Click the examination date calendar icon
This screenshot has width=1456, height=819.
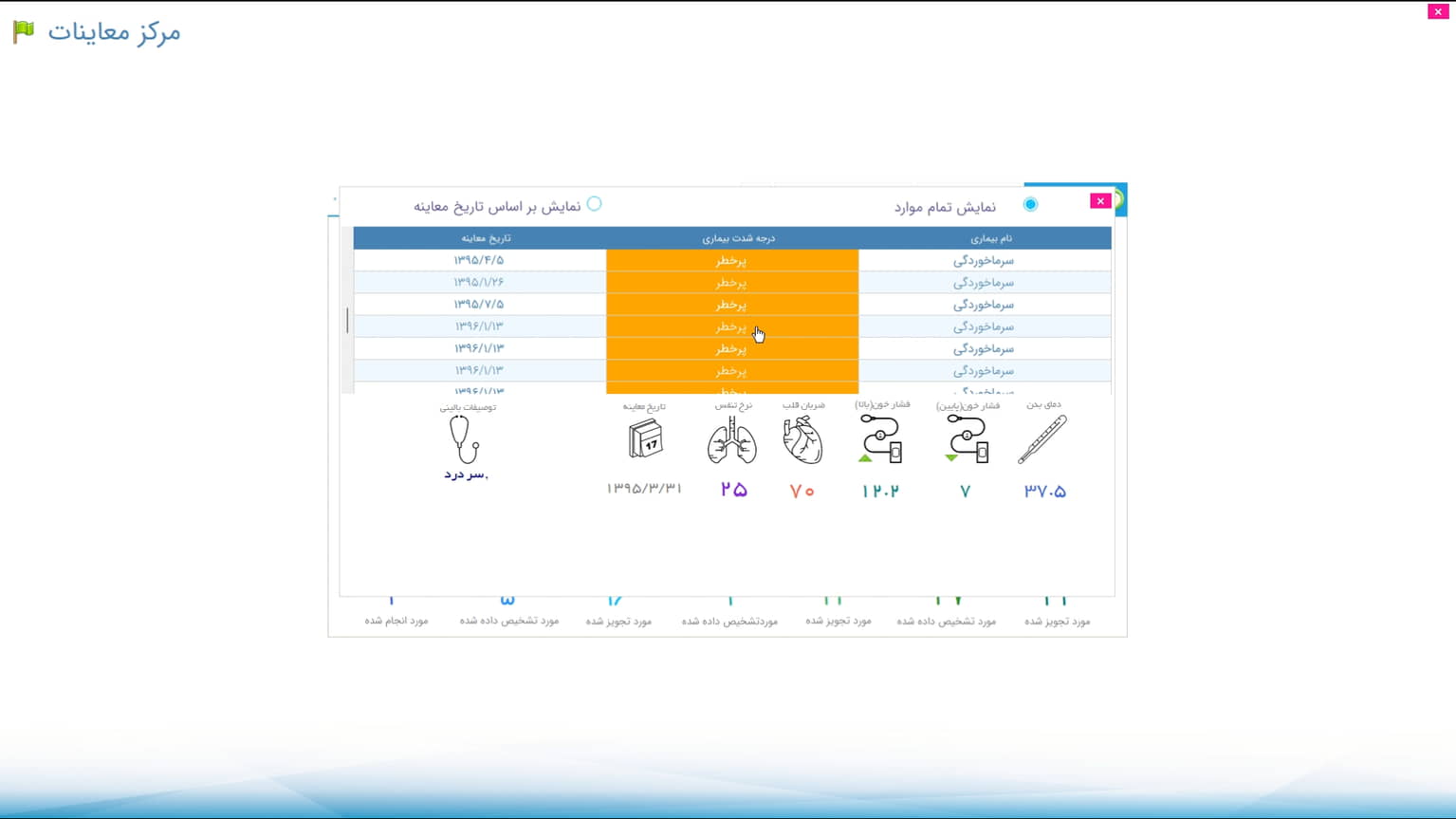(645, 439)
